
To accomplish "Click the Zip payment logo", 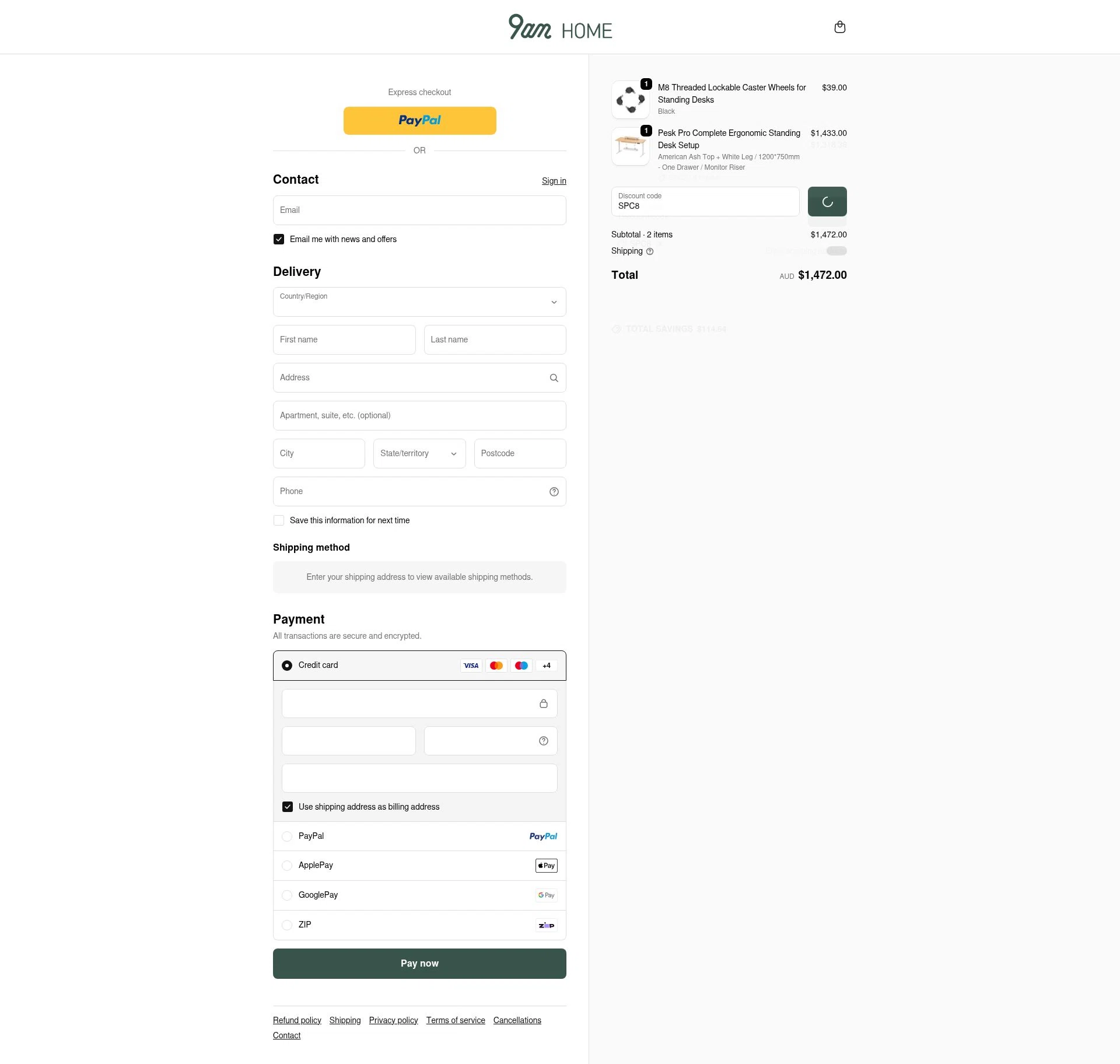I will coord(546,925).
